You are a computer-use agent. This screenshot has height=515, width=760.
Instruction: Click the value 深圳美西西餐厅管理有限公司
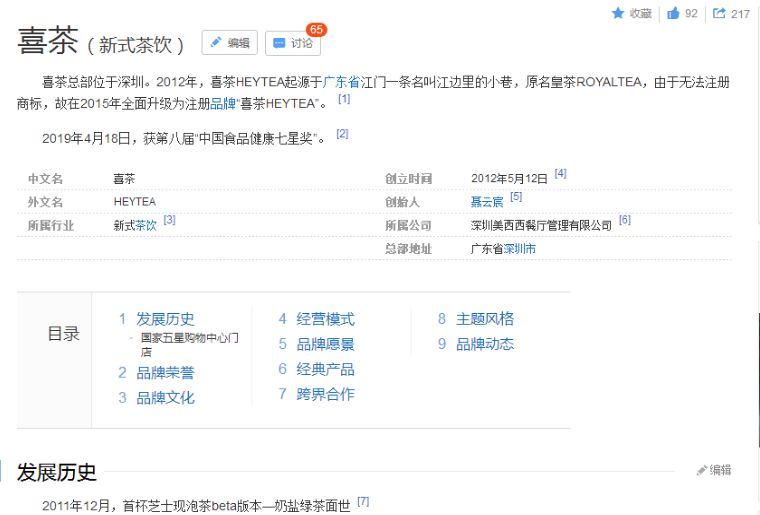tap(541, 225)
